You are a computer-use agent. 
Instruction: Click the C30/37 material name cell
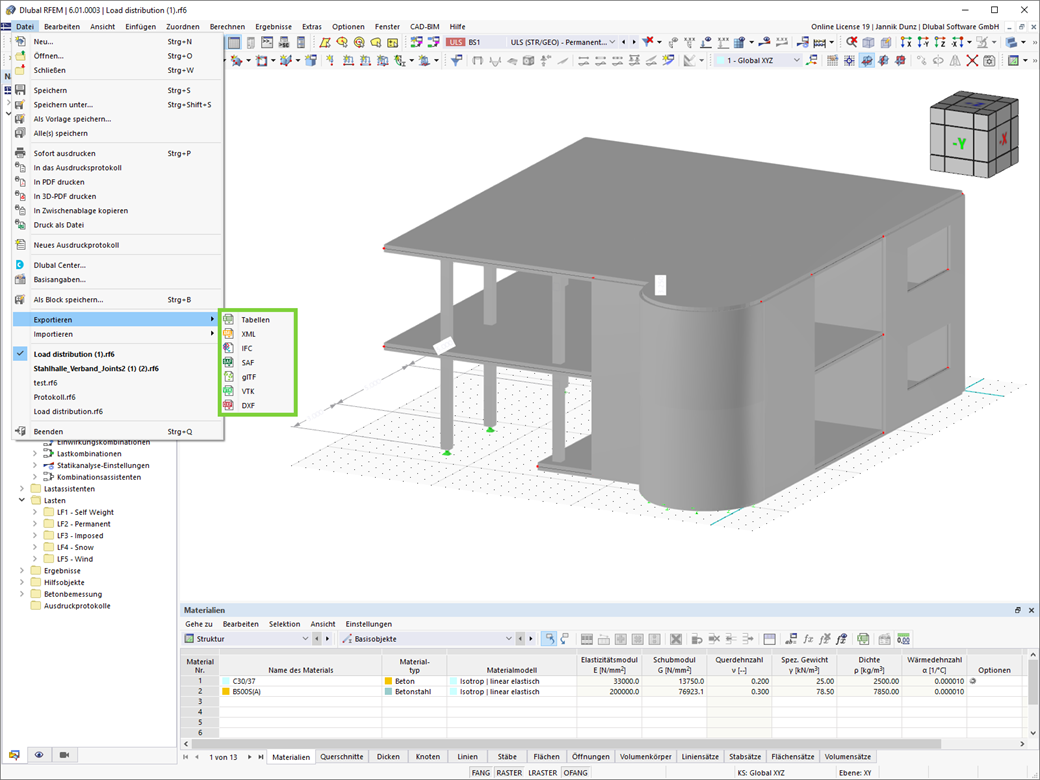tap(300, 681)
